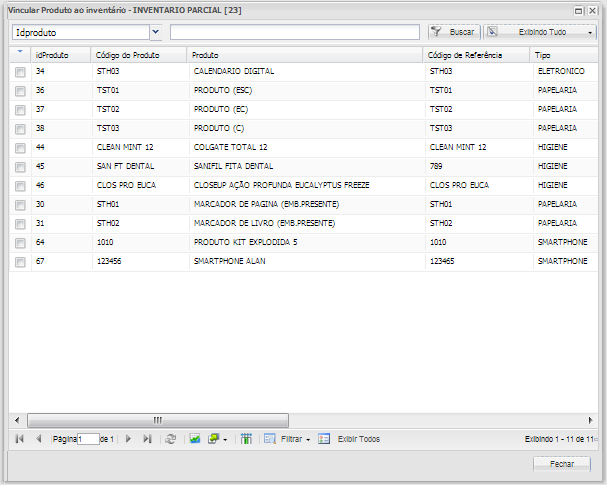Check the CALENDARIO DIGITAL row checkbox
Image resolution: width=607 pixels, height=485 pixels.
20,72
